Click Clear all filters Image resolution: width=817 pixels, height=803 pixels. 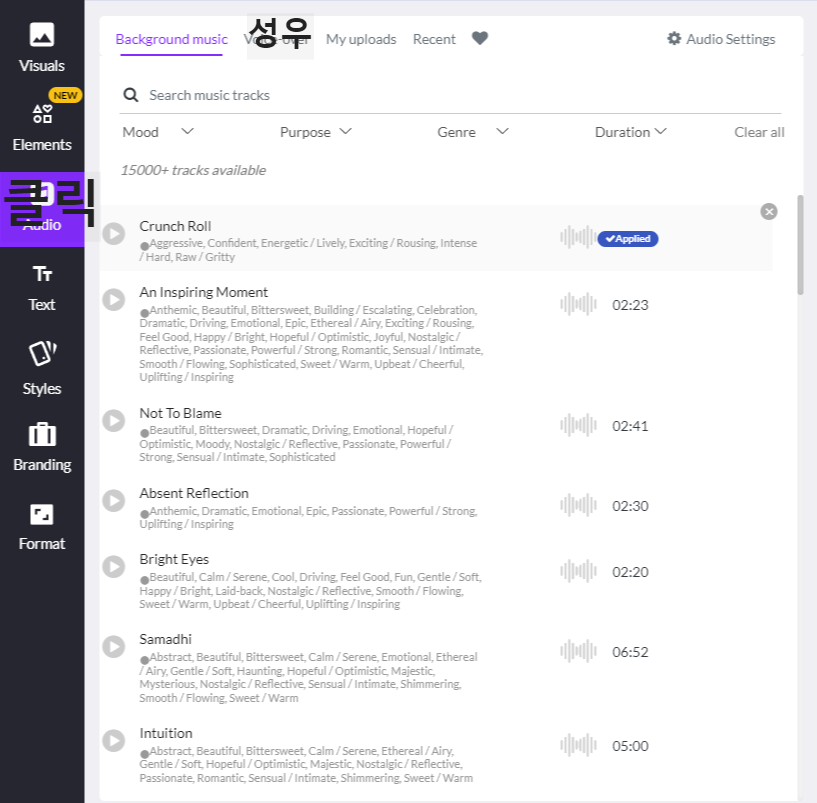pos(759,132)
